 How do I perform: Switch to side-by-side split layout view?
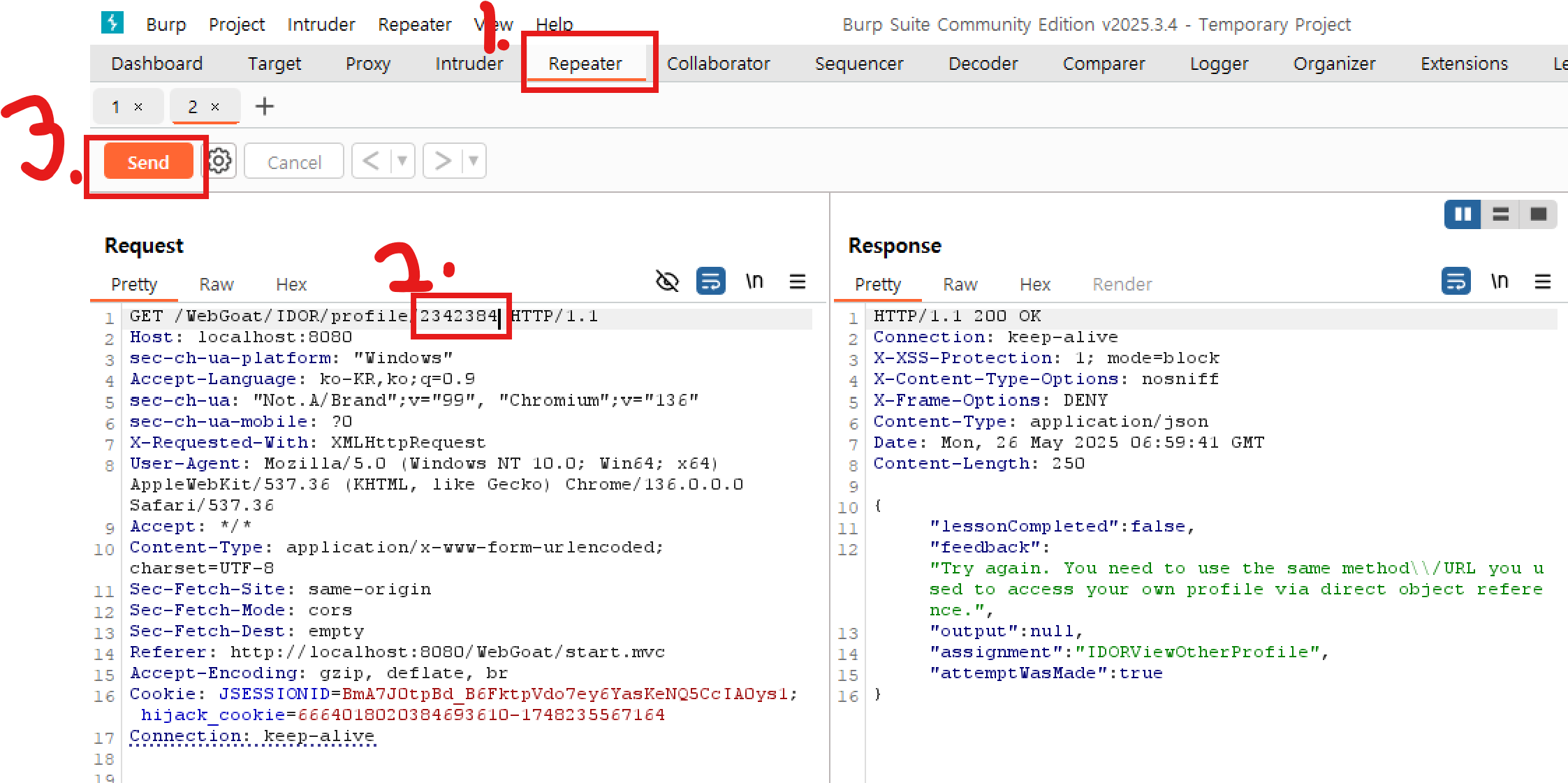[x=1463, y=214]
